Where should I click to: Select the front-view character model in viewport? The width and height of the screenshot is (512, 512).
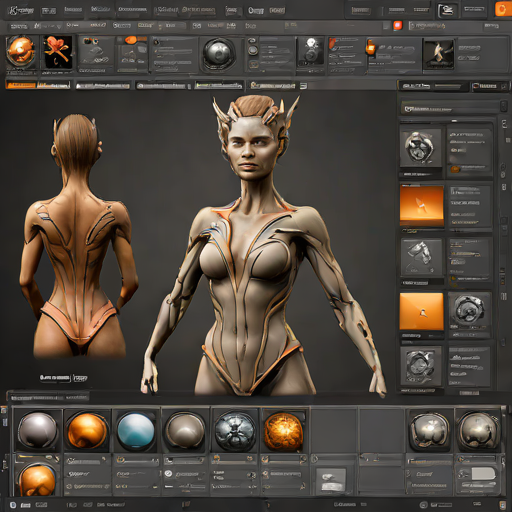click(x=263, y=247)
